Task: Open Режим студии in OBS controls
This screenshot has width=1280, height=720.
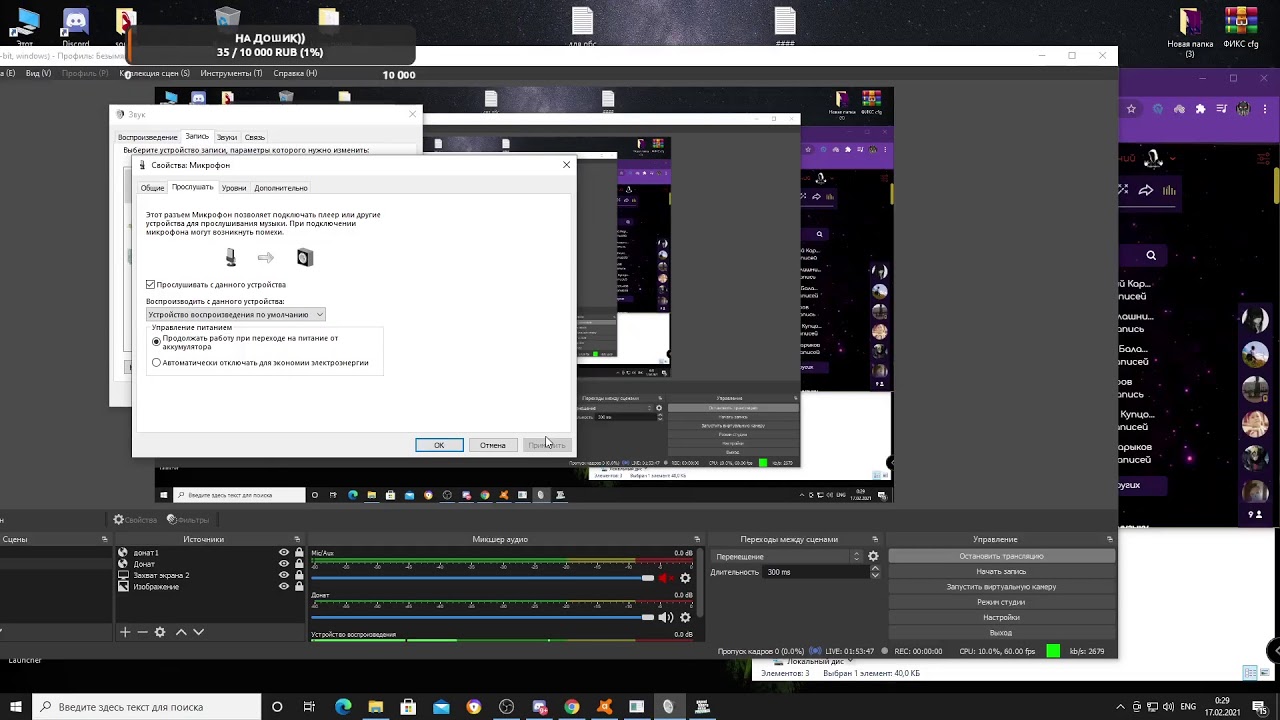Action: click(1001, 602)
